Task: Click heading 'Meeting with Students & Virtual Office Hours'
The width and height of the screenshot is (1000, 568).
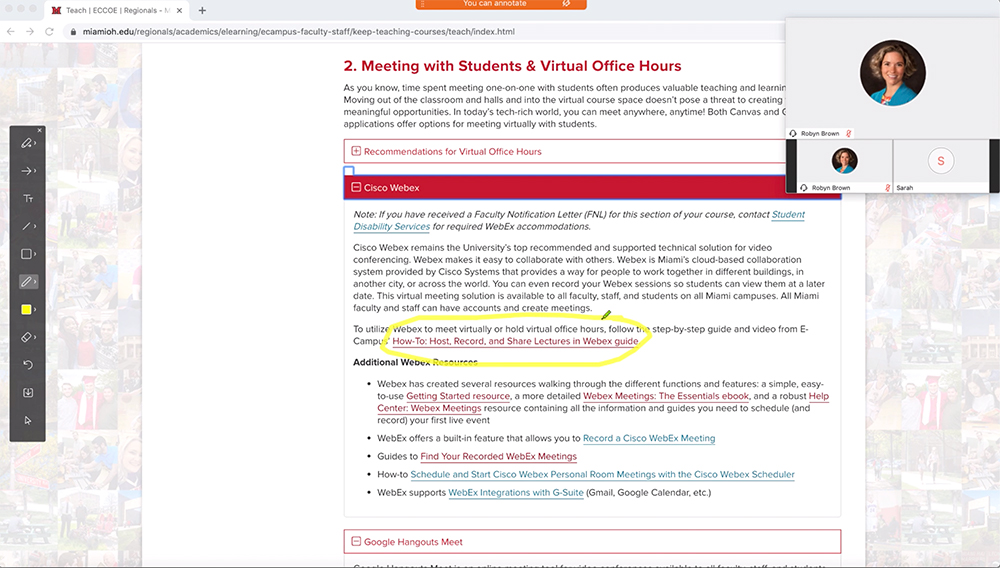Action: tap(512, 66)
